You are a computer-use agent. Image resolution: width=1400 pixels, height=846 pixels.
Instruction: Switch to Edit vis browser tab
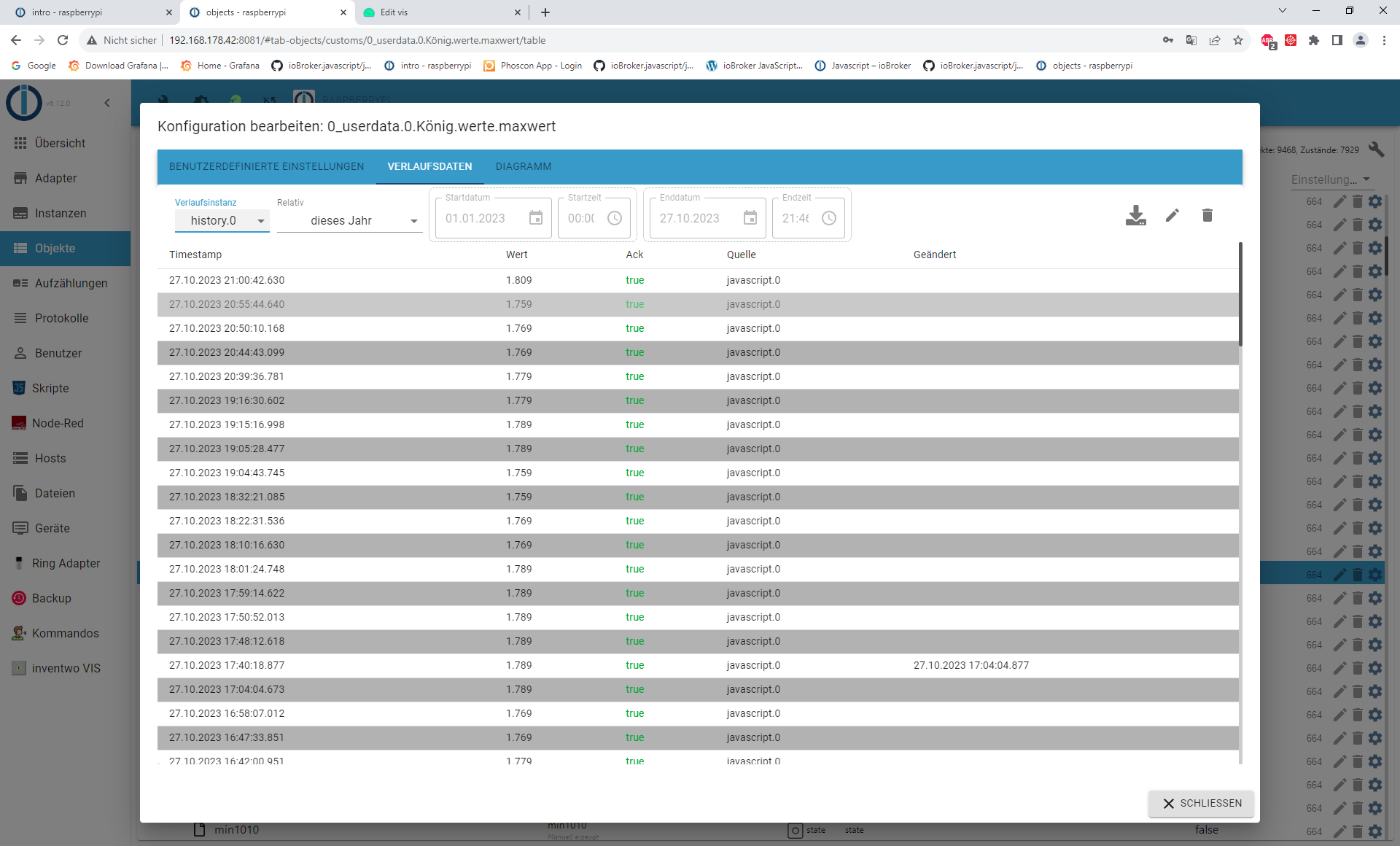(x=442, y=12)
